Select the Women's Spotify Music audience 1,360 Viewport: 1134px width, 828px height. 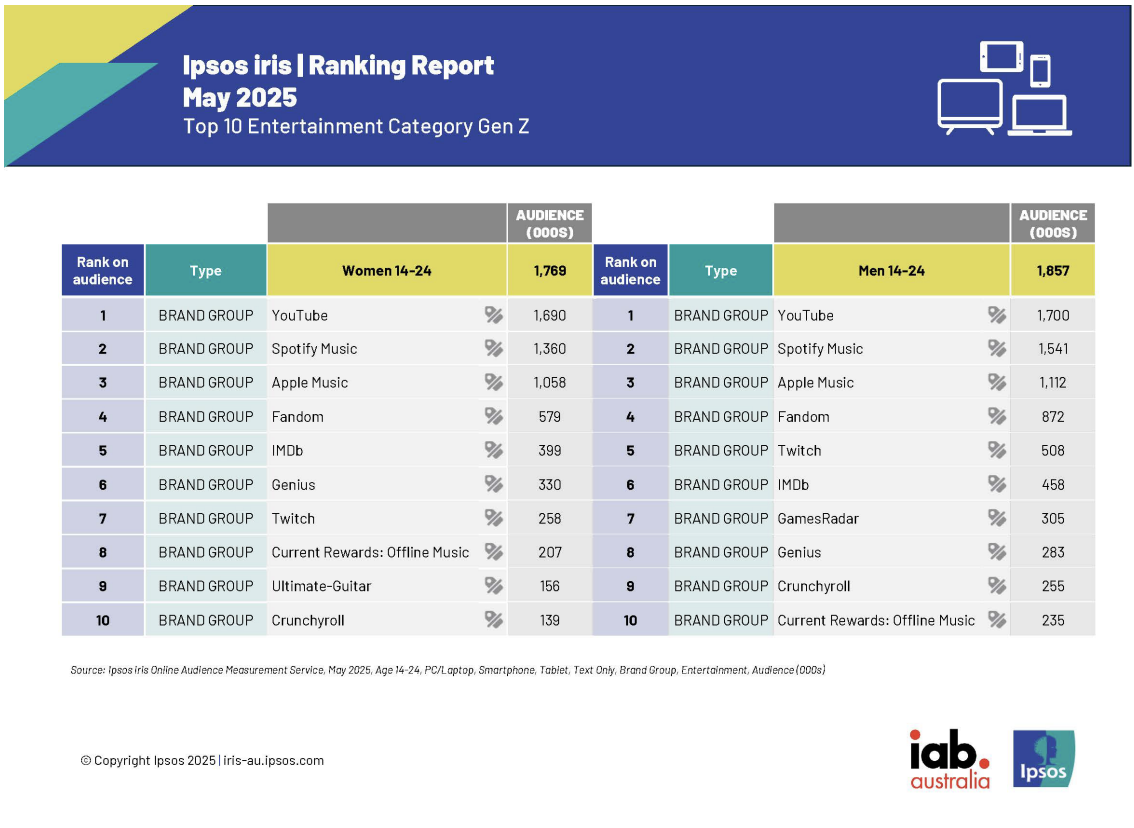[550, 349]
